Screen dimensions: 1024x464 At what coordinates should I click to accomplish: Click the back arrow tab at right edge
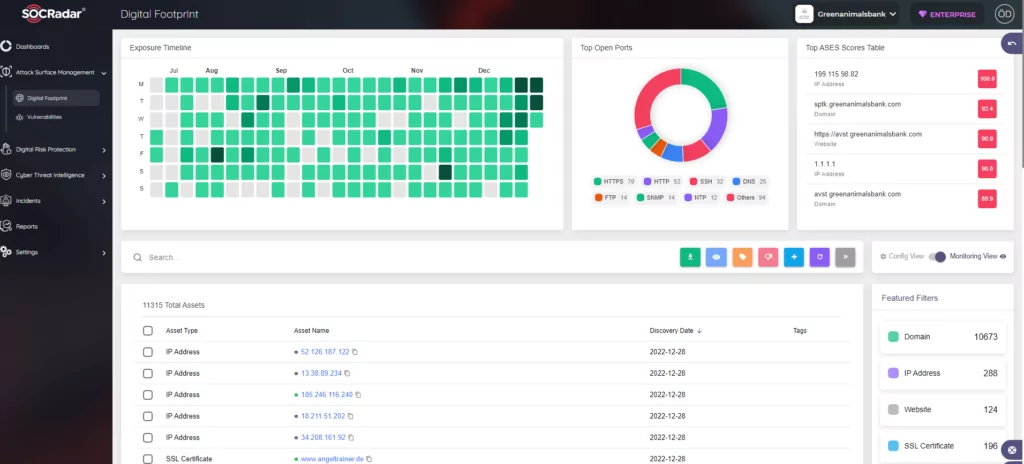click(x=1012, y=43)
